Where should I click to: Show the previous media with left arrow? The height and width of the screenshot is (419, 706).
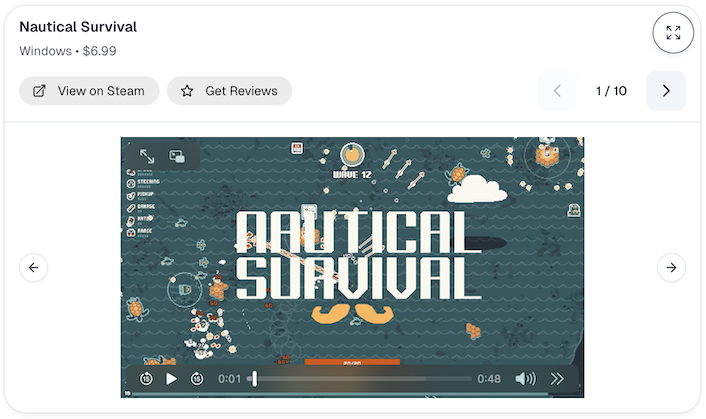click(x=34, y=267)
